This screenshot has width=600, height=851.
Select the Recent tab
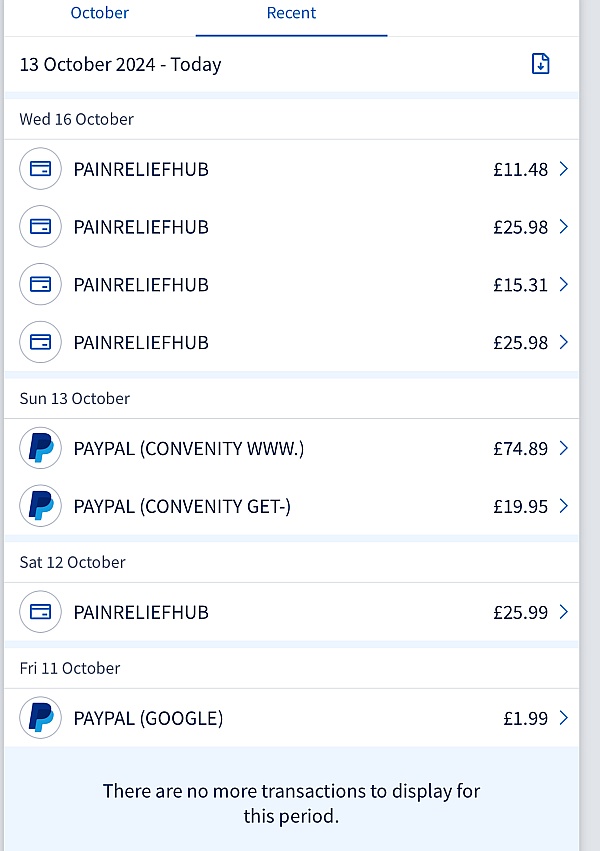click(x=291, y=13)
